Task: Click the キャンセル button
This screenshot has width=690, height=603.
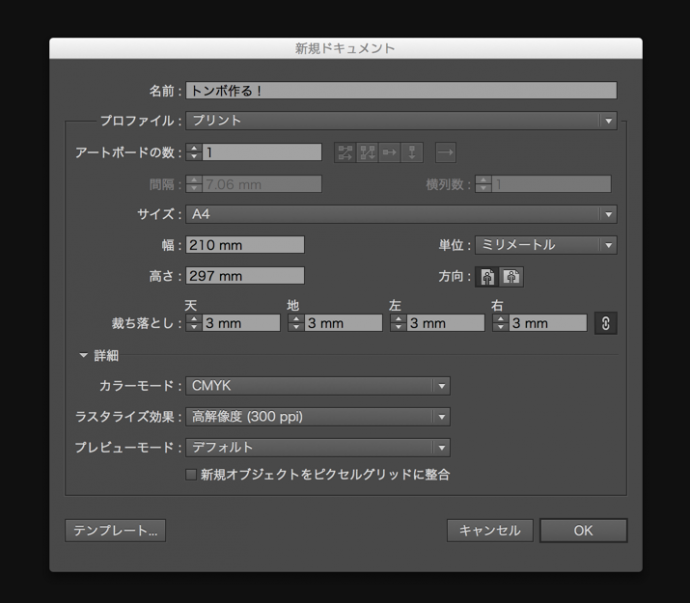Action: click(490, 530)
